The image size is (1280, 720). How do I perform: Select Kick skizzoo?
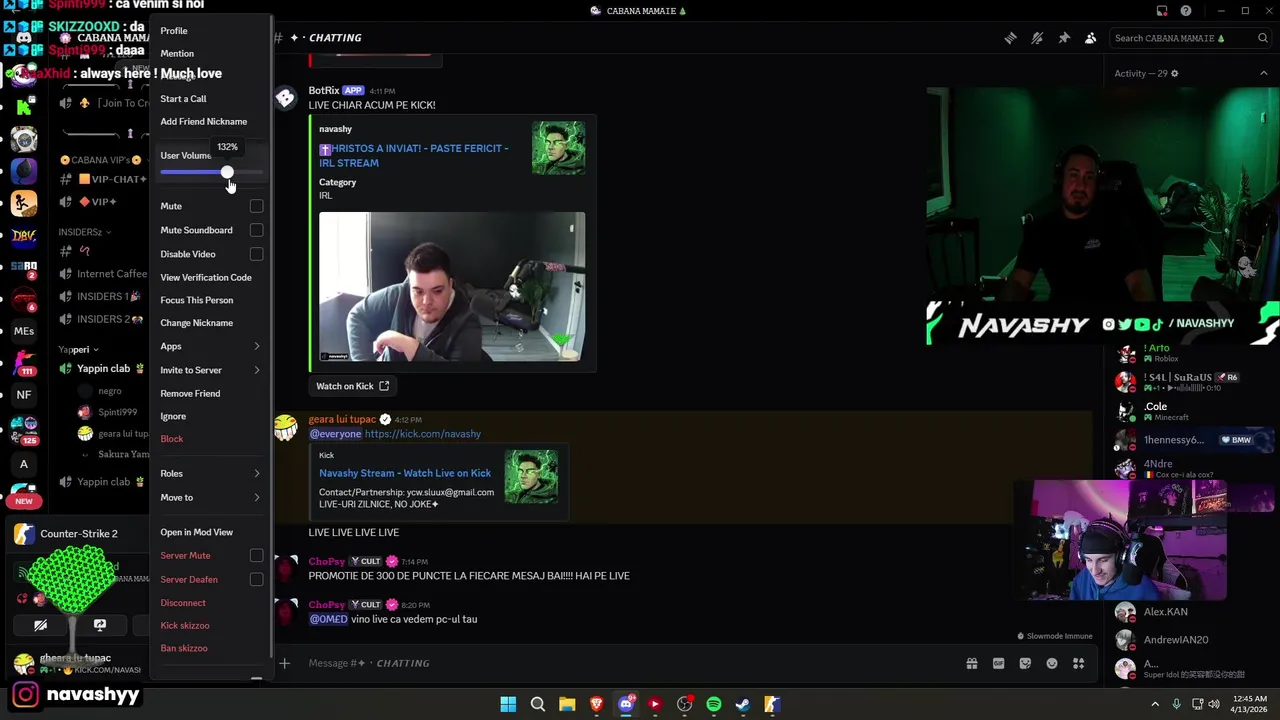185,625
